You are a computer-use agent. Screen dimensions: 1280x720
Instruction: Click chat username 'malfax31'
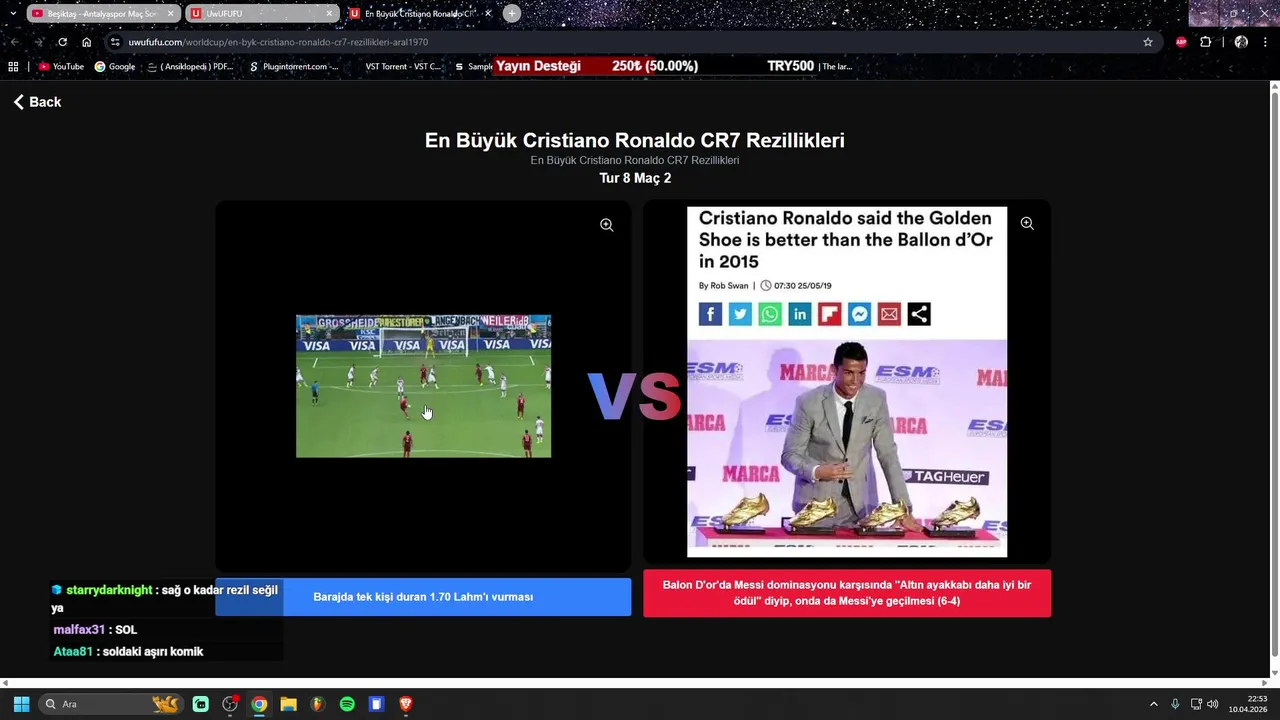click(x=79, y=630)
